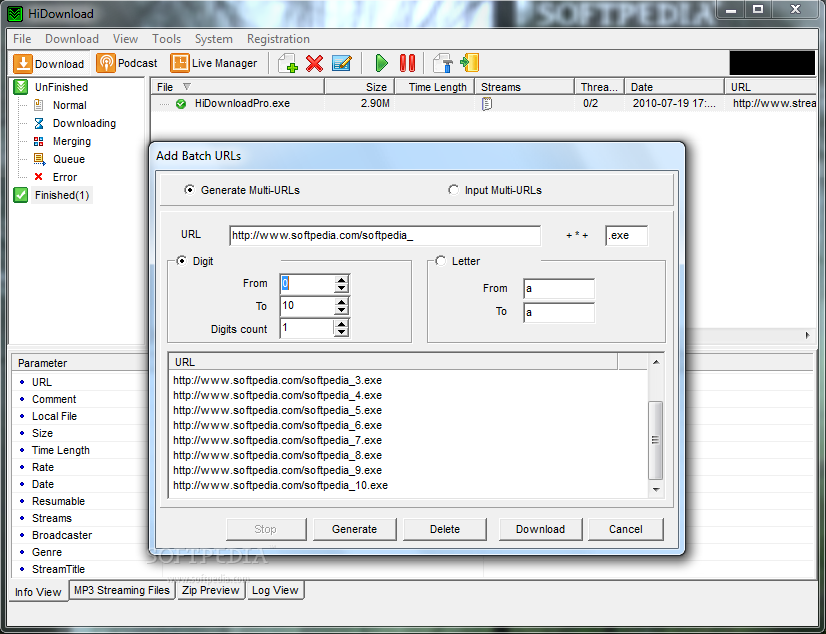Select Downloading in the tree
The image size is (826, 634).
[84, 123]
